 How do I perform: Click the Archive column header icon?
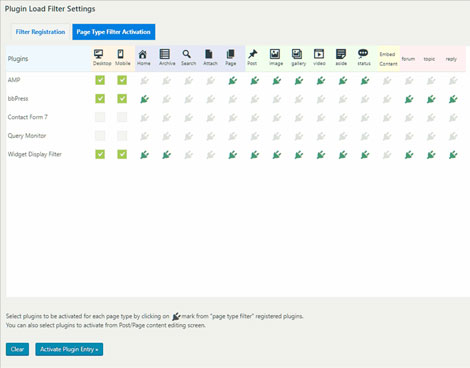point(165,54)
